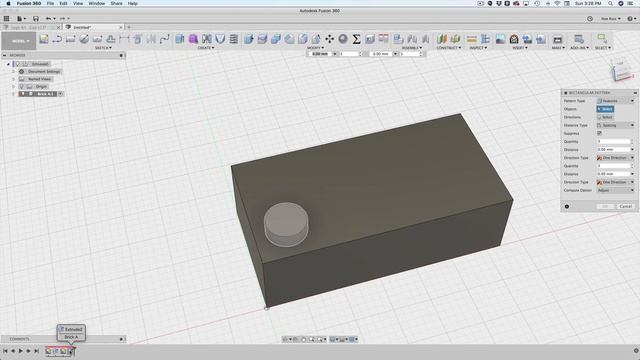Play the design timeline
The width and height of the screenshot is (640, 360).
[21, 351]
